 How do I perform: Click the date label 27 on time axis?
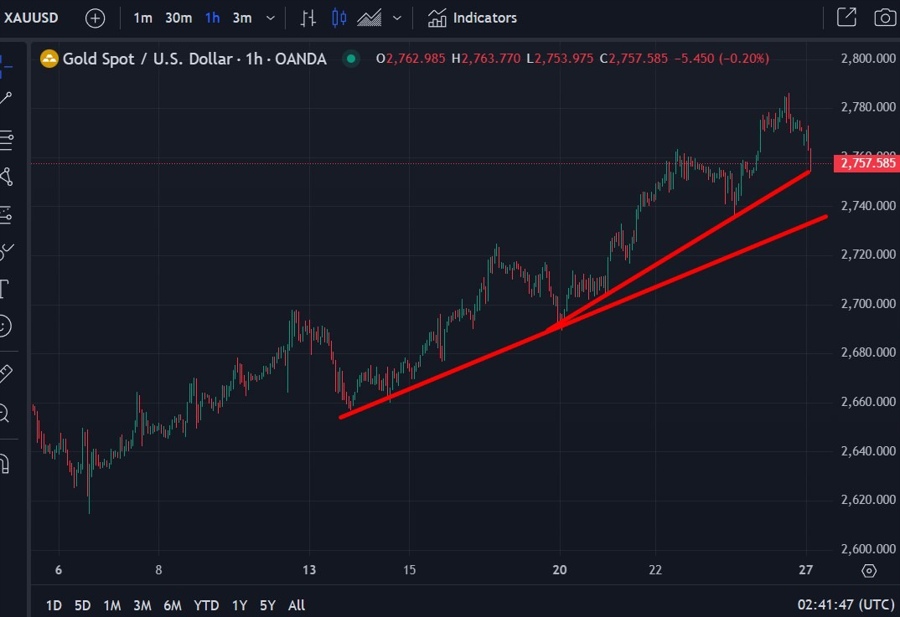(x=806, y=570)
